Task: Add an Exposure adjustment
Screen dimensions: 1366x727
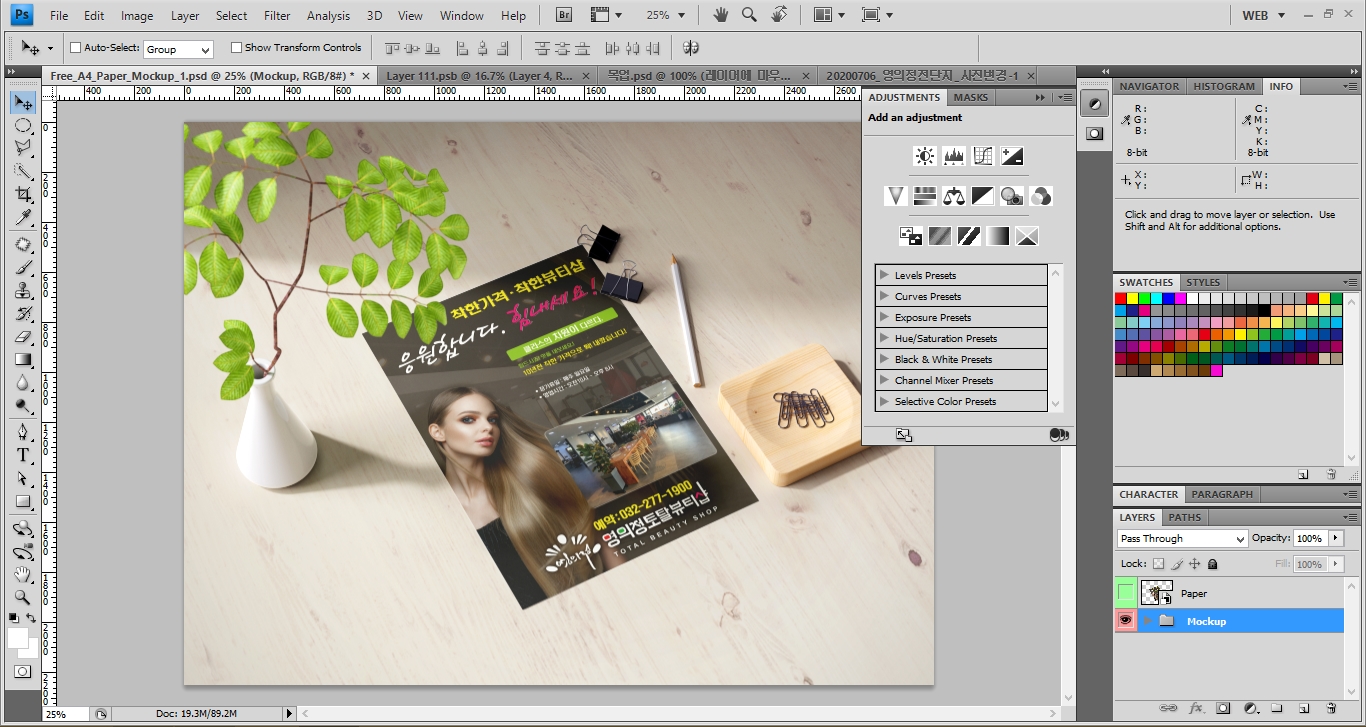Action: 1012,156
